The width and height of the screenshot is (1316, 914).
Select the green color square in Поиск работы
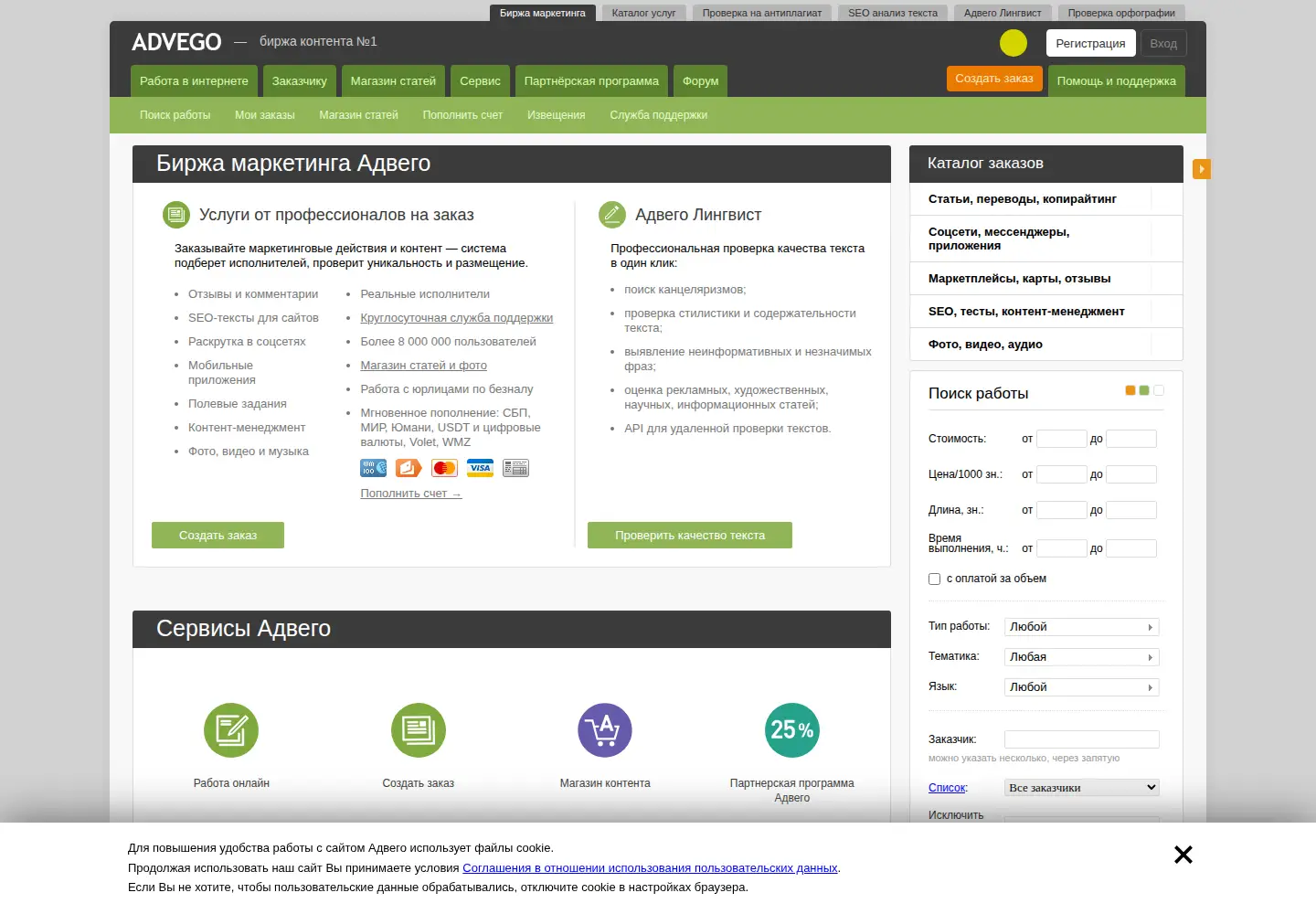pyautogui.click(x=1144, y=390)
